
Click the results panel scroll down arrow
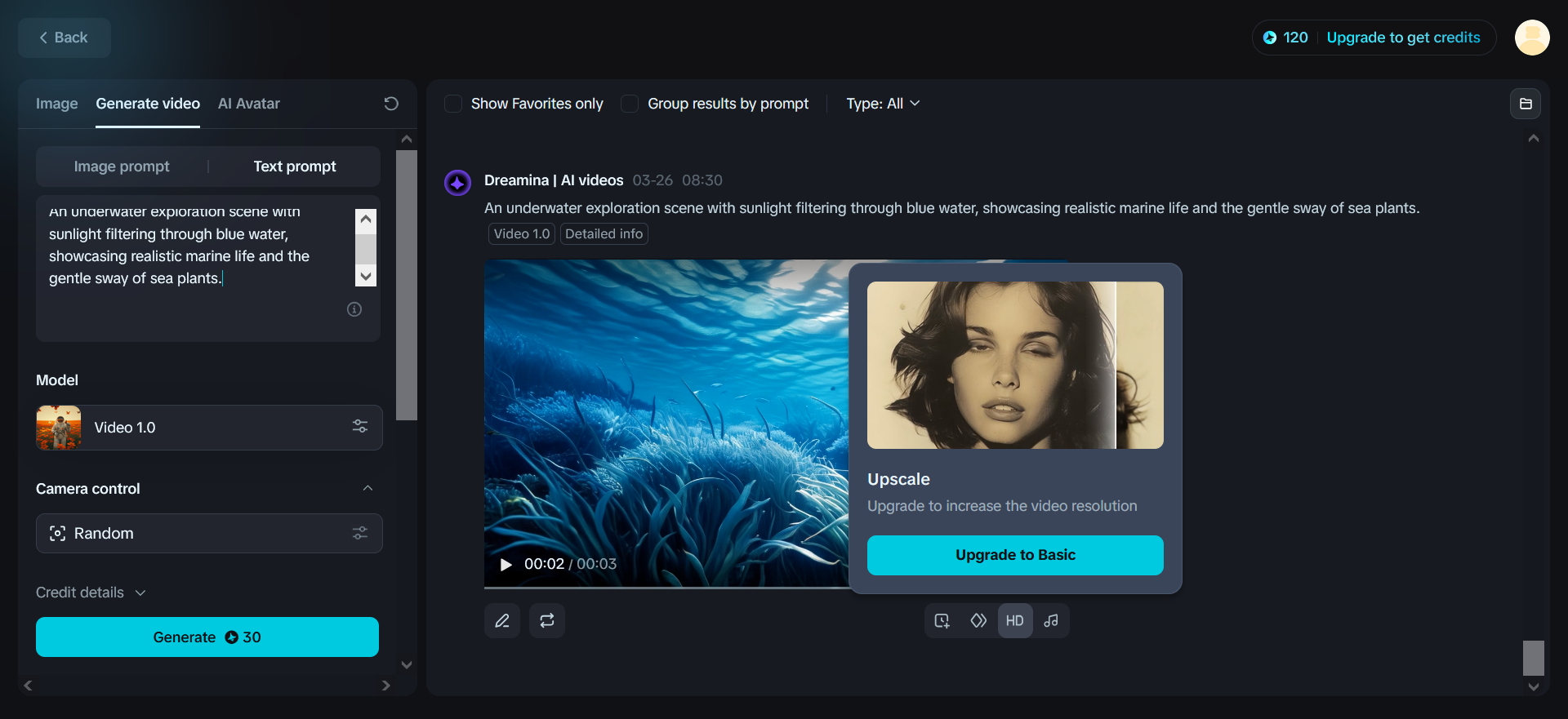[x=1534, y=687]
